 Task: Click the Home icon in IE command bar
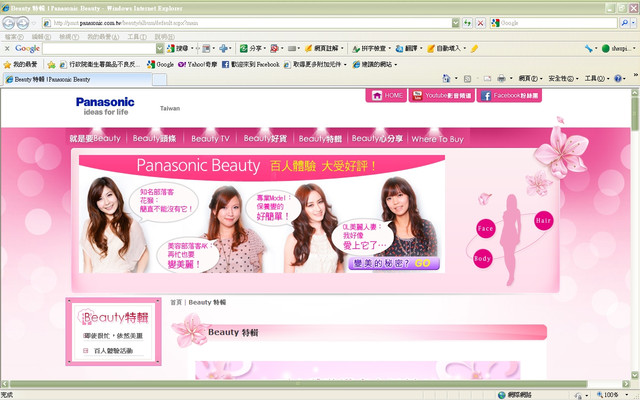pyautogui.click(x=447, y=78)
